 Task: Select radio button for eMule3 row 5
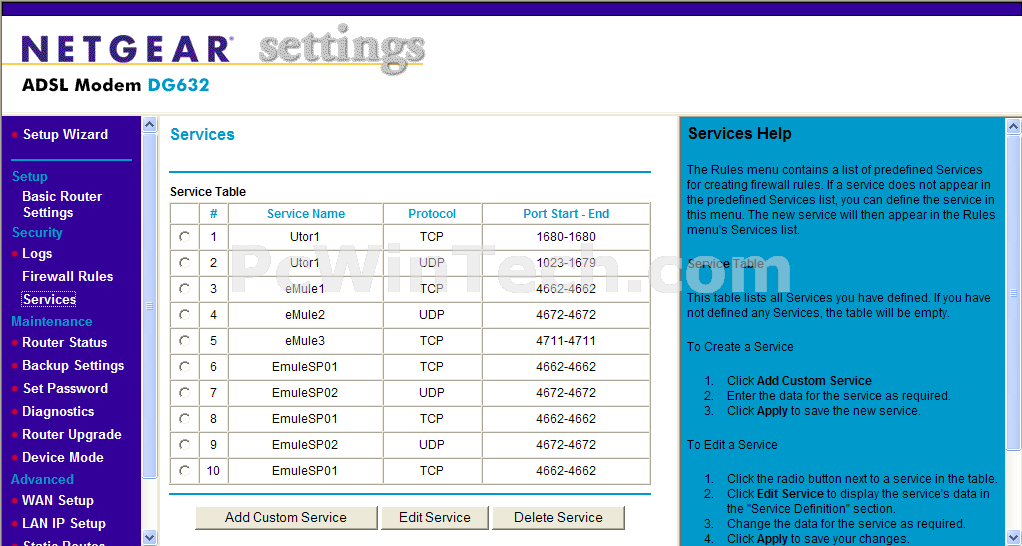pos(184,341)
